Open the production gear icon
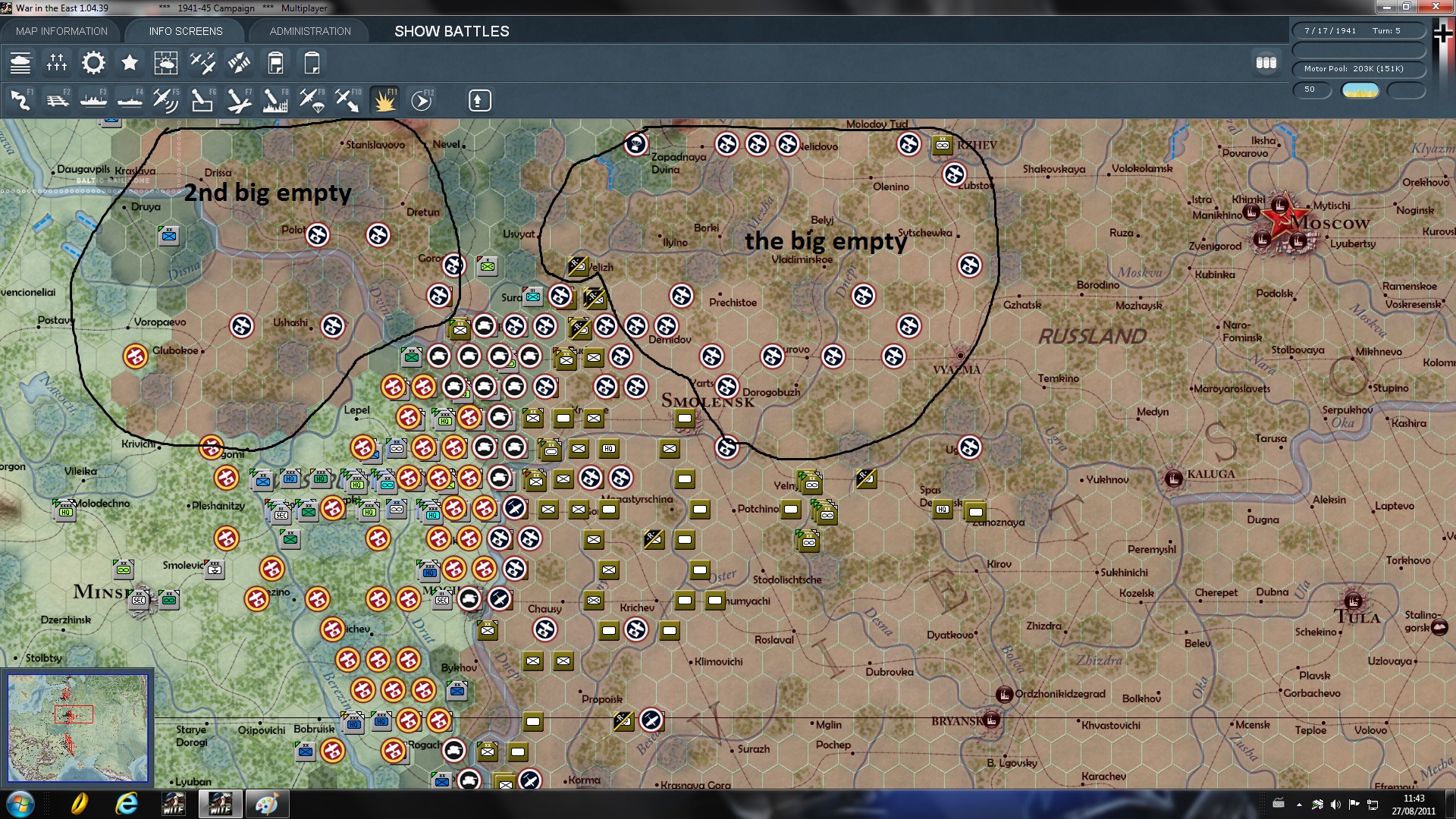This screenshot has height=819, width=1456. pyautogui.click(x=93, y=63)
